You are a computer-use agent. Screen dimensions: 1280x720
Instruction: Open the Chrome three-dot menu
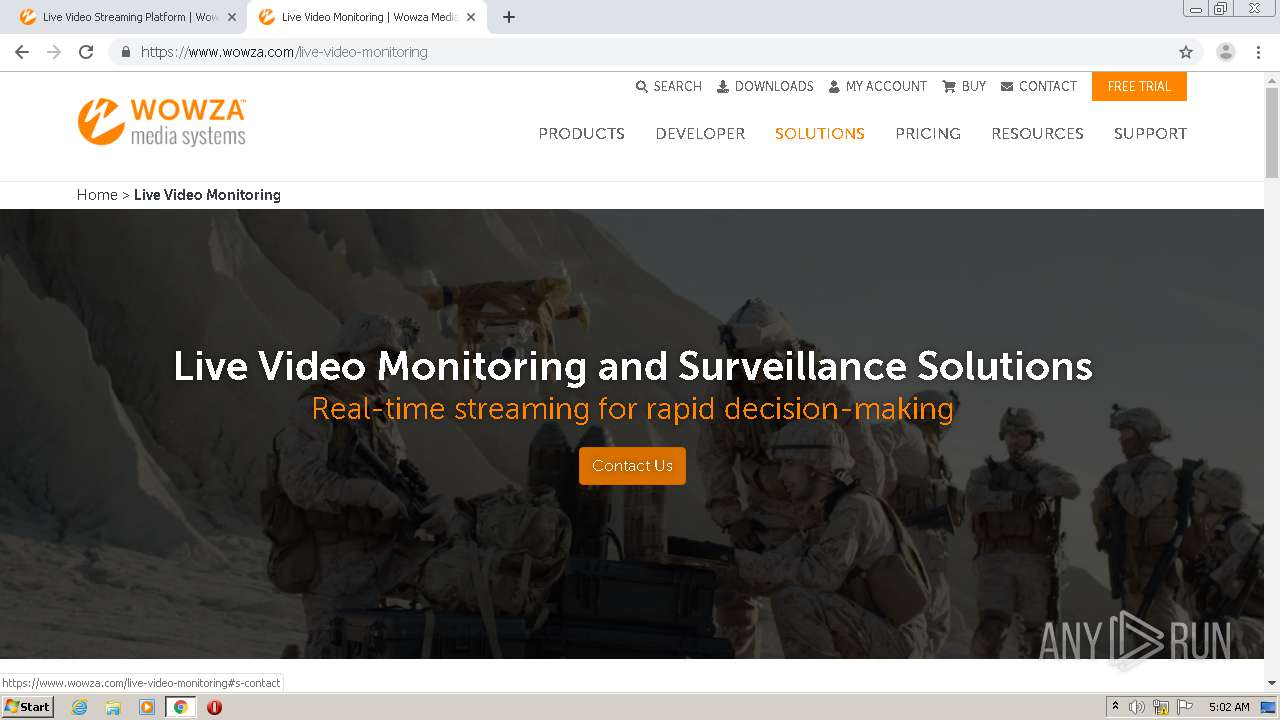pos(1258,52)
